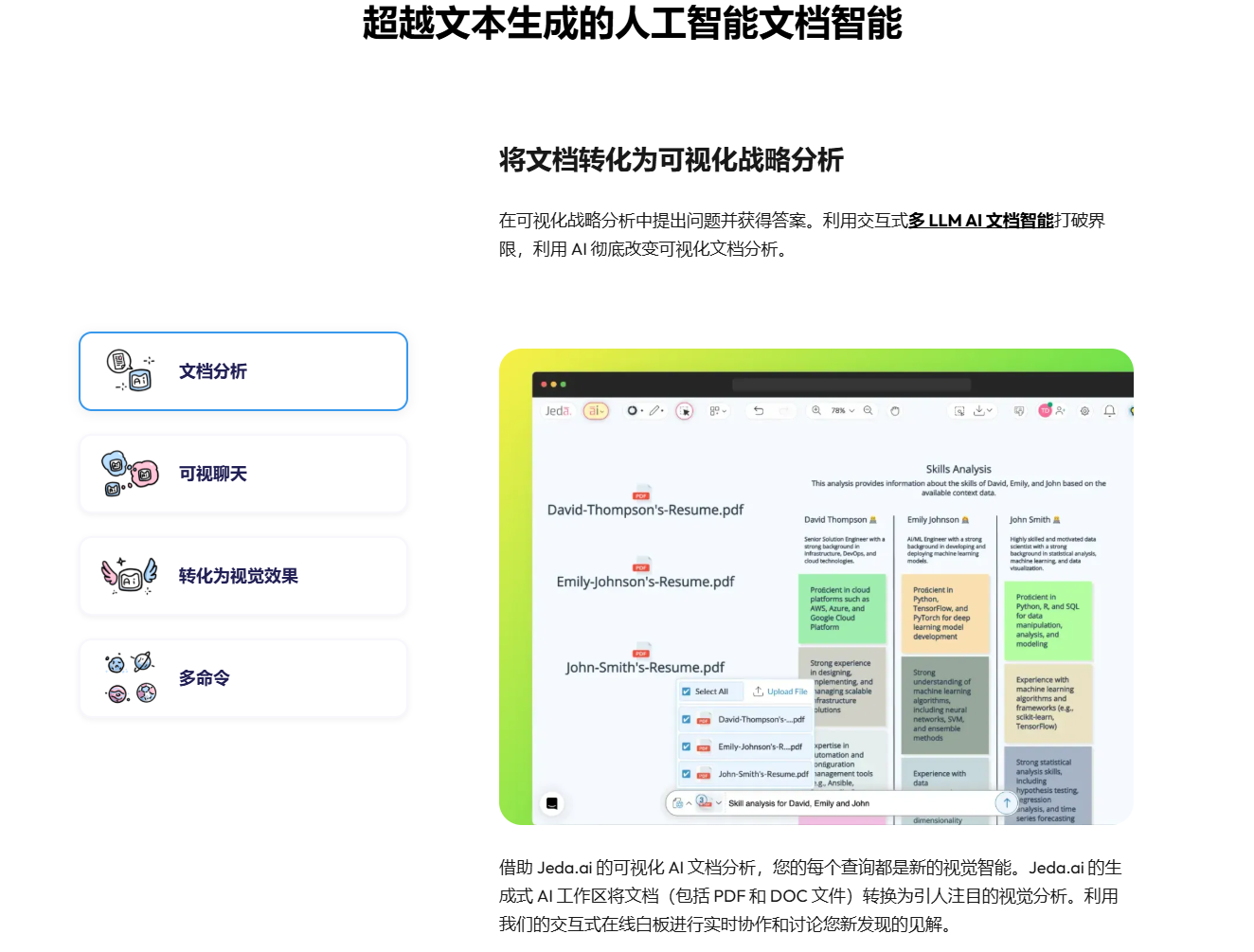Open the 78% zoom level dropdown
Screen dimensions: 1254x952
tap(843, 411)
